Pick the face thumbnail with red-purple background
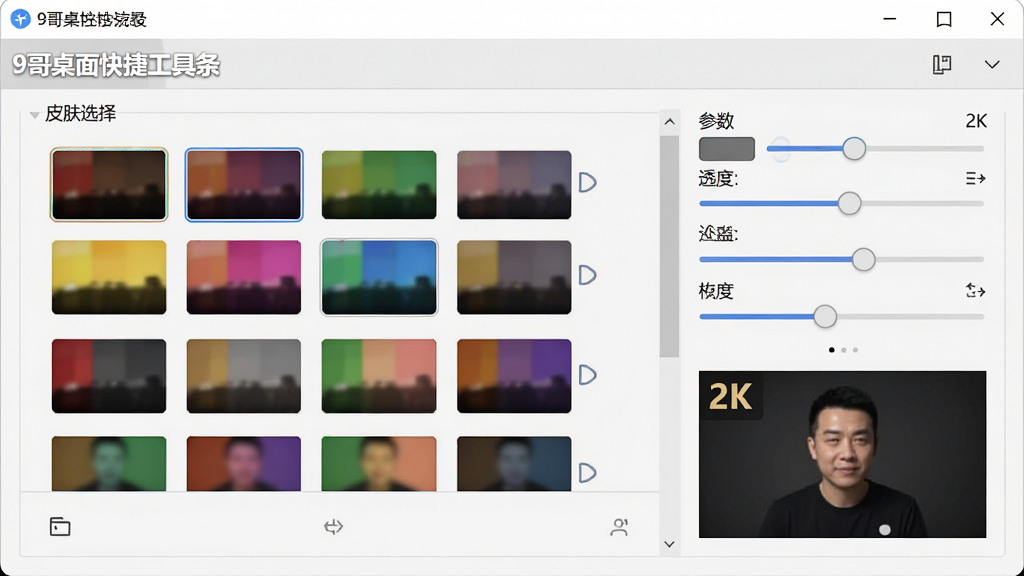 244,464
